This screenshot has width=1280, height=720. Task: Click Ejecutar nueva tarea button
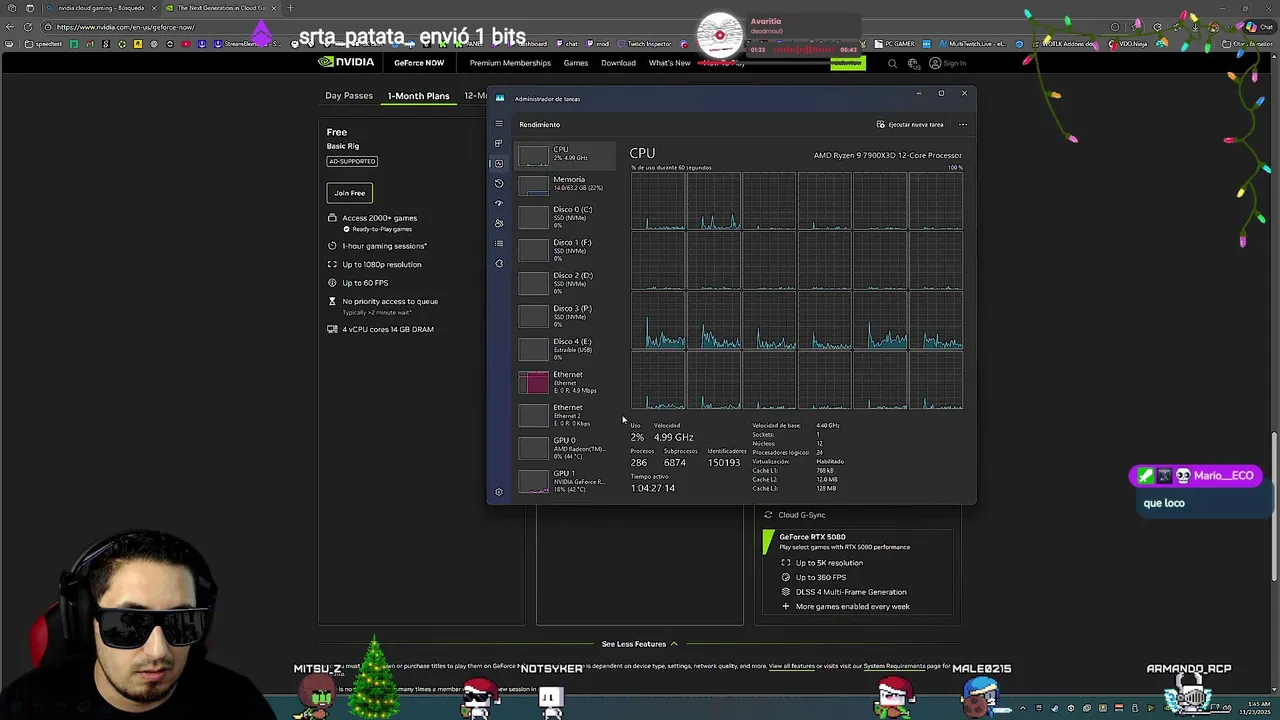pos(910,125)
